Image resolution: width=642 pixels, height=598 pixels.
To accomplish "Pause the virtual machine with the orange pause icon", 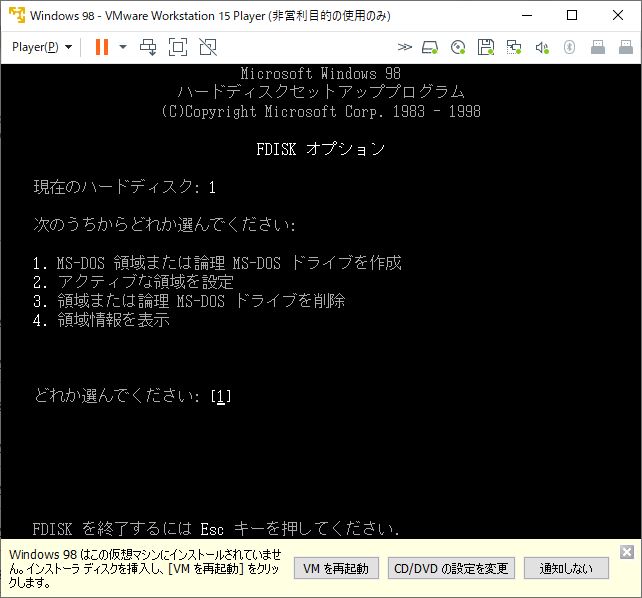I will click(102, 47).
